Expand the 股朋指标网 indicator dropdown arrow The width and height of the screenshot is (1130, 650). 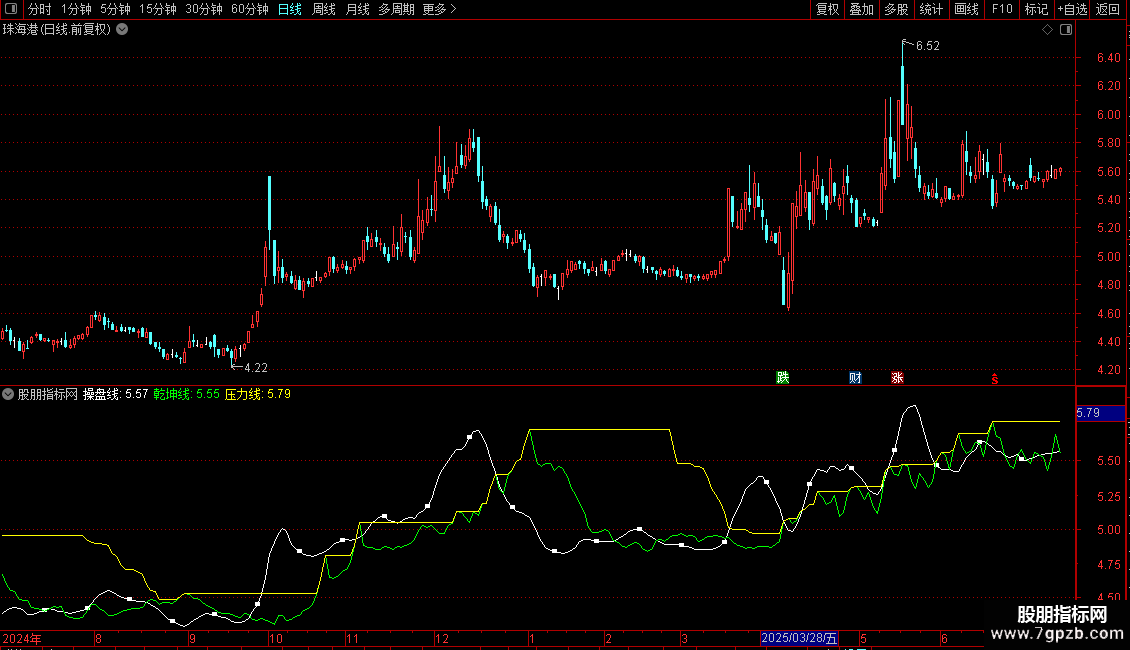(x=8, y=394)
